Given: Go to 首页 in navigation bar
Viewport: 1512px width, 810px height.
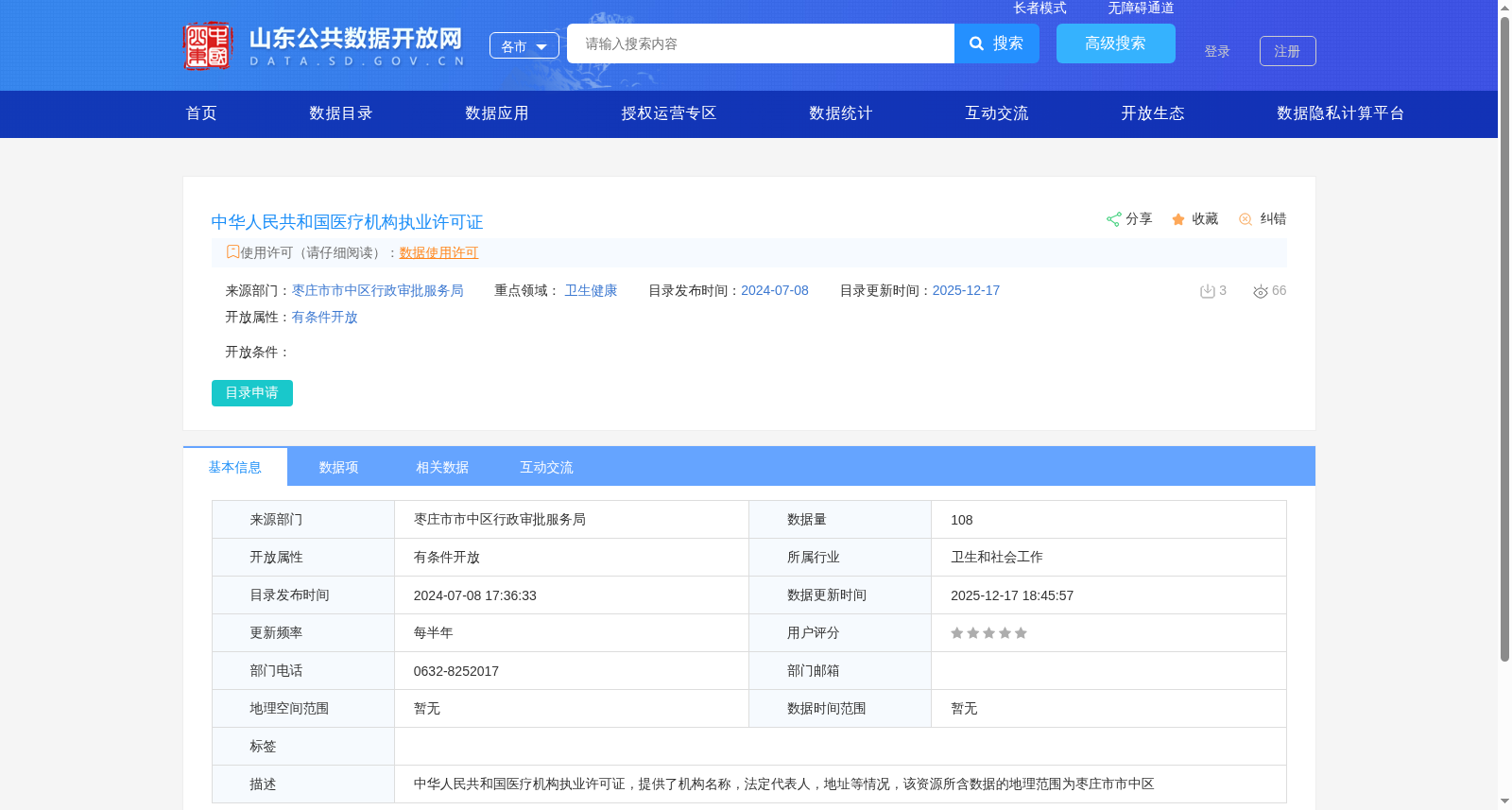Looking at the screenshot, I should click(201, 113).
